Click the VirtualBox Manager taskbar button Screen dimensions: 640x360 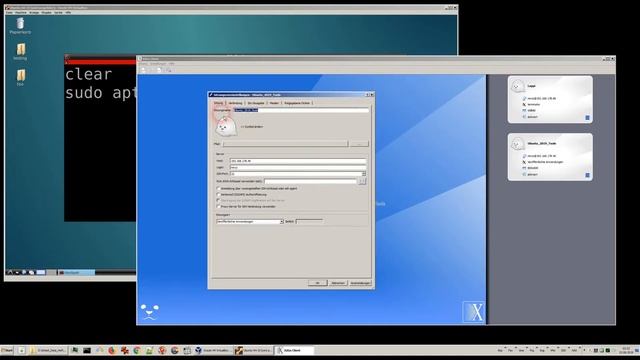[213, 350]
